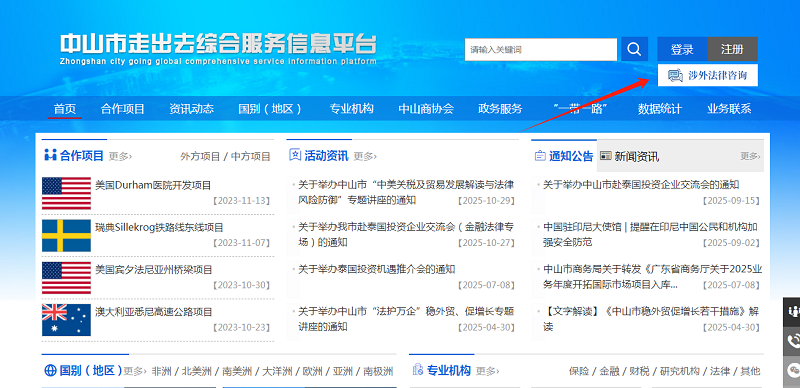This screenshot has height=388, width=800.
Task: Open 政务服务 navigation menu item
Action: tap(500, 109)
